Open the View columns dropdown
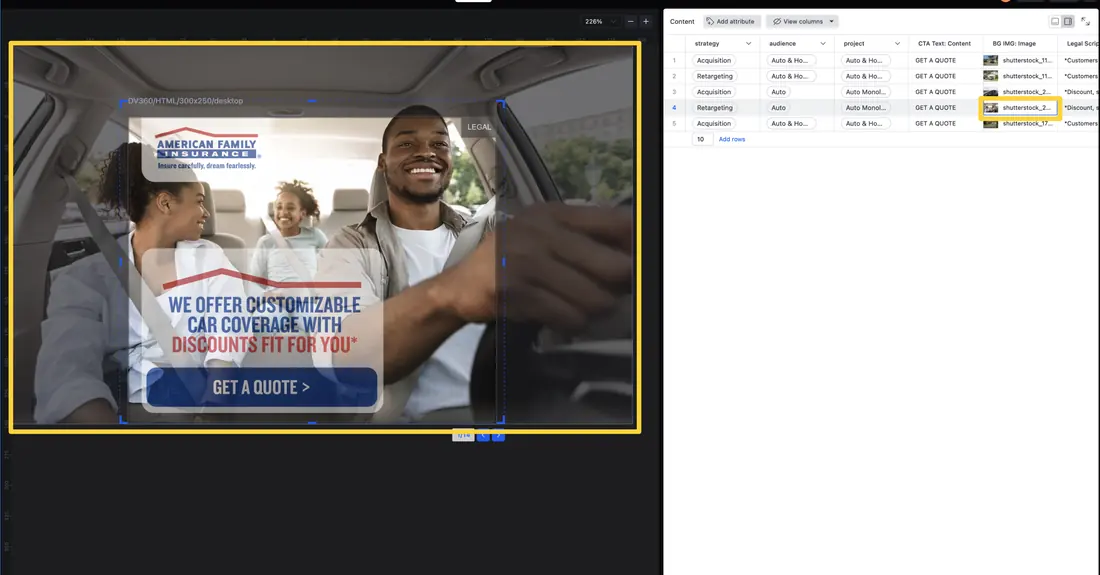This screenshot has height=575, width=1100. 803,22
